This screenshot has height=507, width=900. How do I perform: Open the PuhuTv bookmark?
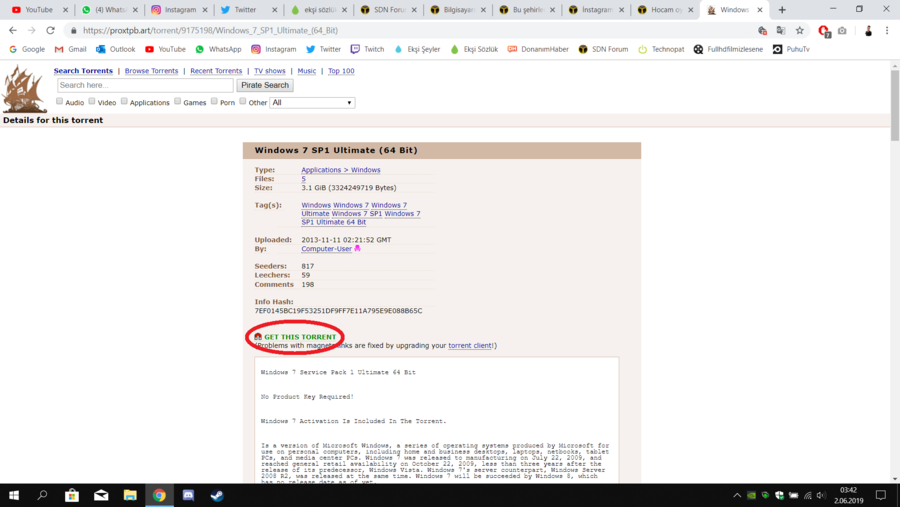[x=791, y=49]
